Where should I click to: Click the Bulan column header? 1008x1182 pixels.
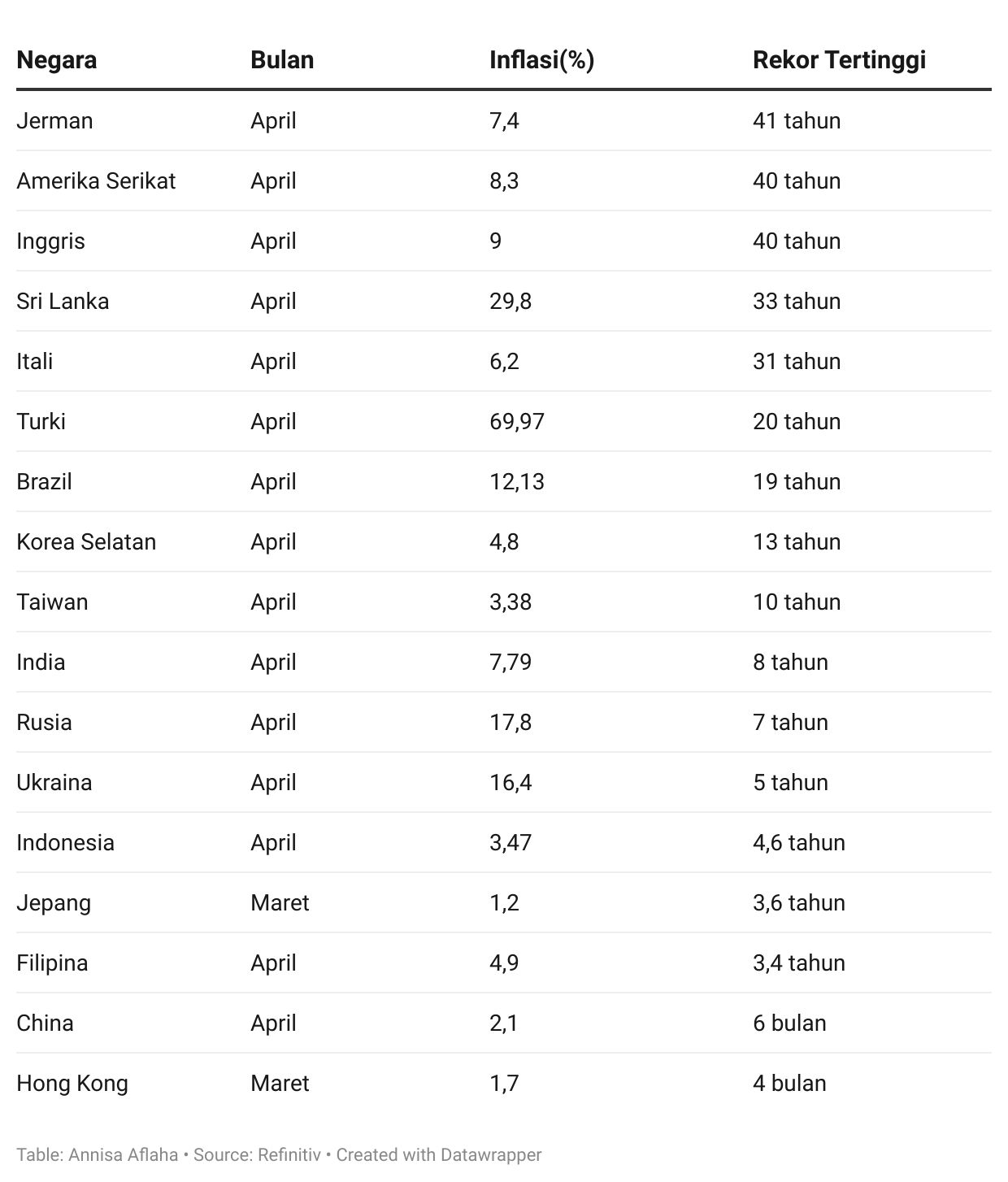point(282,60)
